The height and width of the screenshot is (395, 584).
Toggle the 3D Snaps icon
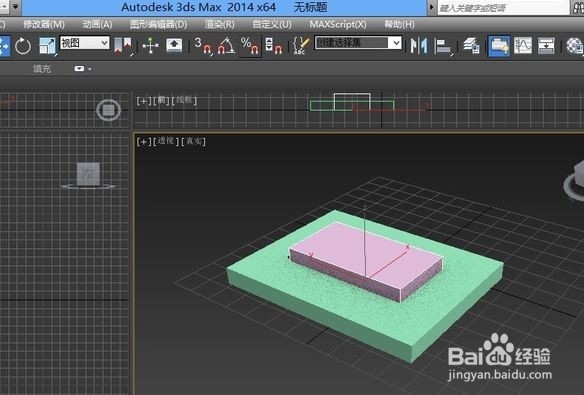click(203, 46)
